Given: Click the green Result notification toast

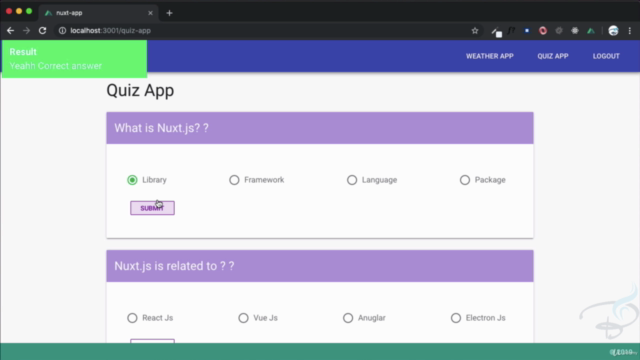Looking at the screenshot, I should pos(74,59).
